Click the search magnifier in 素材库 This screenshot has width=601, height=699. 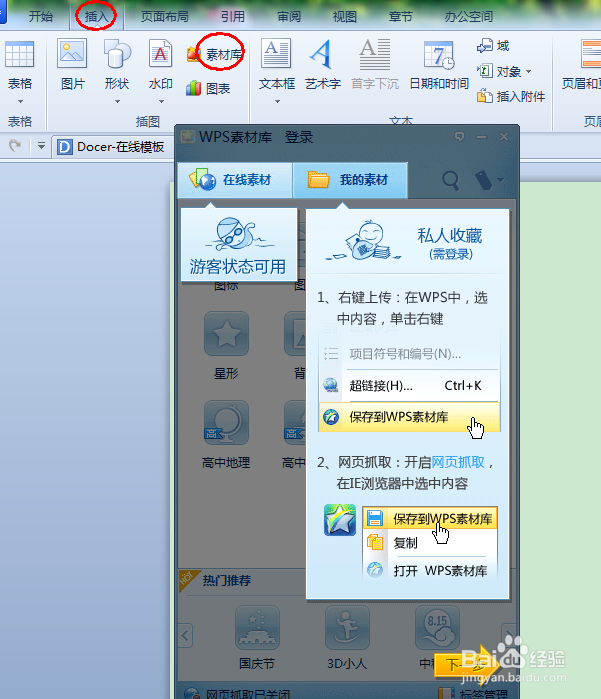click(x=450, y=180)
